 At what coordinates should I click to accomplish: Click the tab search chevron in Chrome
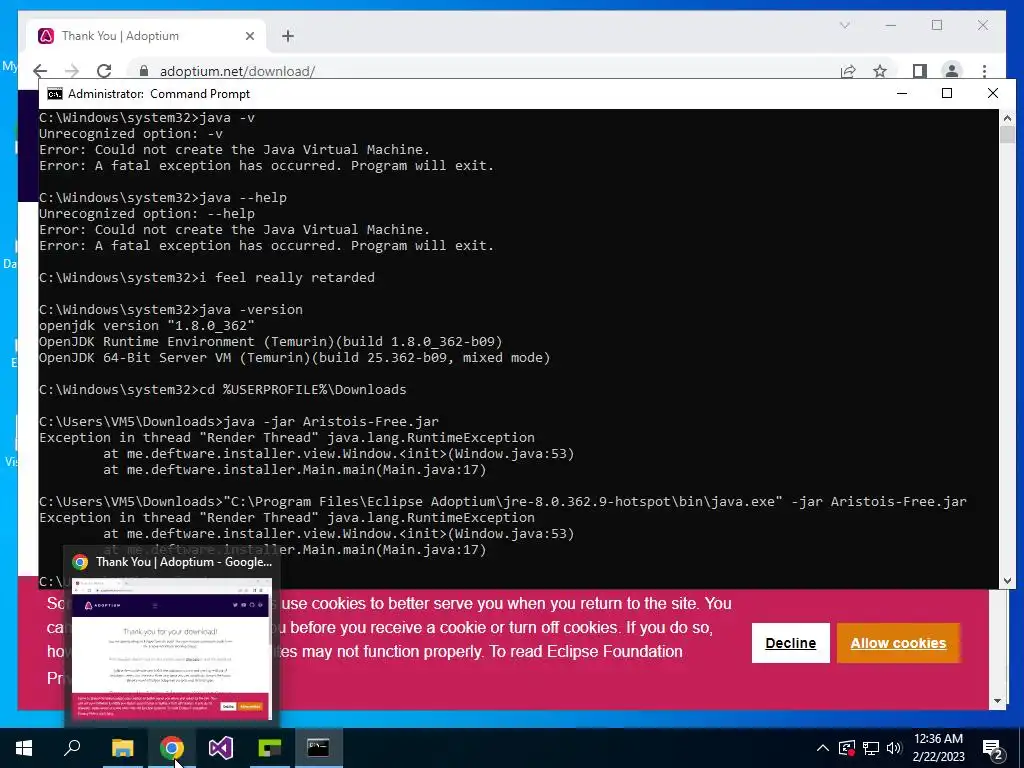point(844,25)
